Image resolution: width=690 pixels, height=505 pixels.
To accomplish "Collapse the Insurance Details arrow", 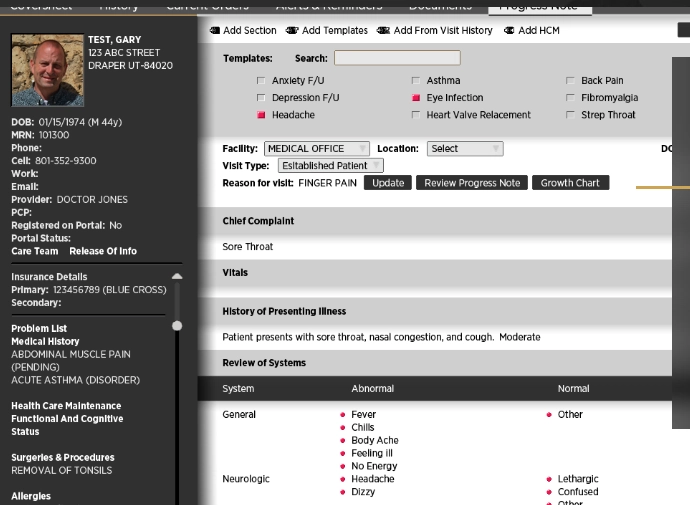I will [177, 276].
